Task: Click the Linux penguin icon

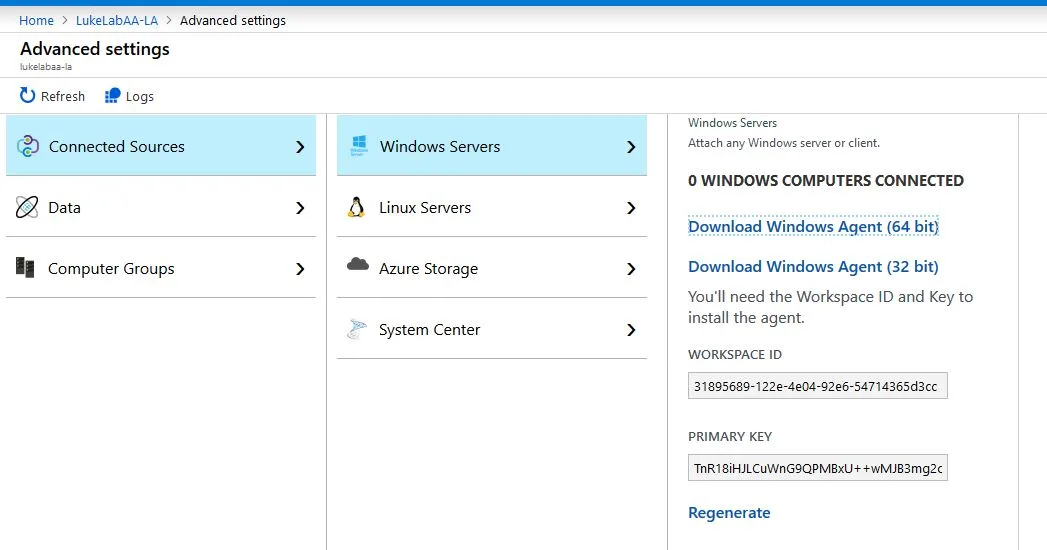Action: (x=357, y=207)
